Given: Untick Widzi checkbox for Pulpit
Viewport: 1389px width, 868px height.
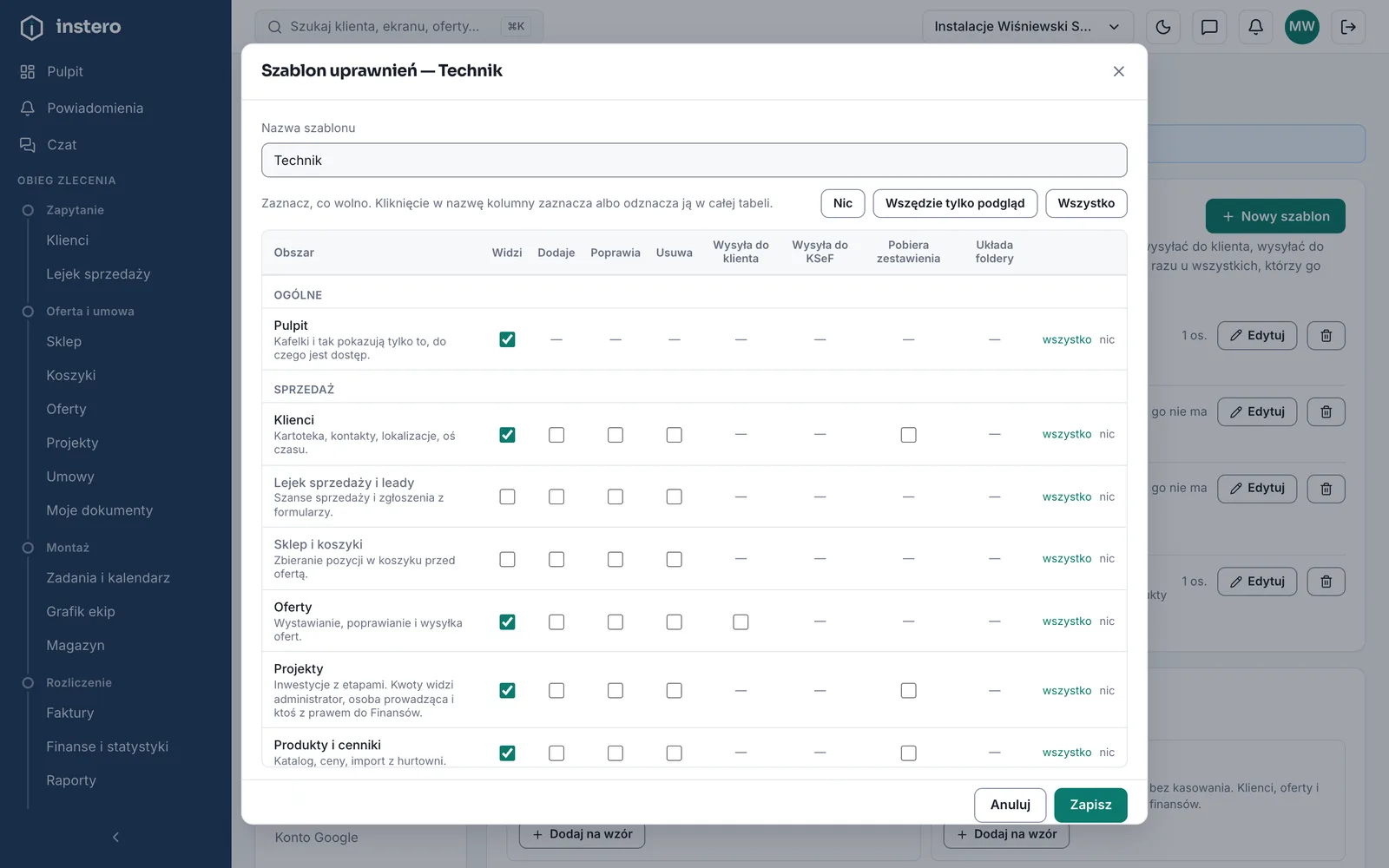Looking at the screenshot, I should coord(507,339).
